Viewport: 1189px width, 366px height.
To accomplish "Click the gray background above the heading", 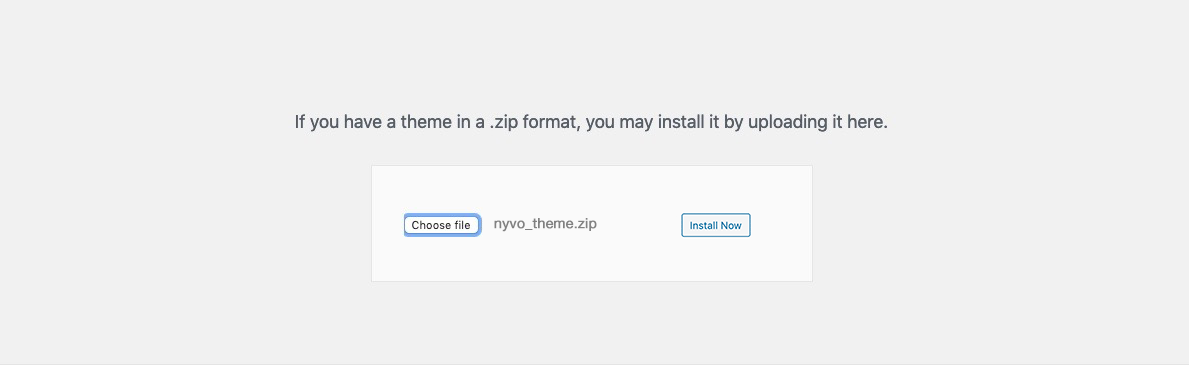I will tap(591, 53).
